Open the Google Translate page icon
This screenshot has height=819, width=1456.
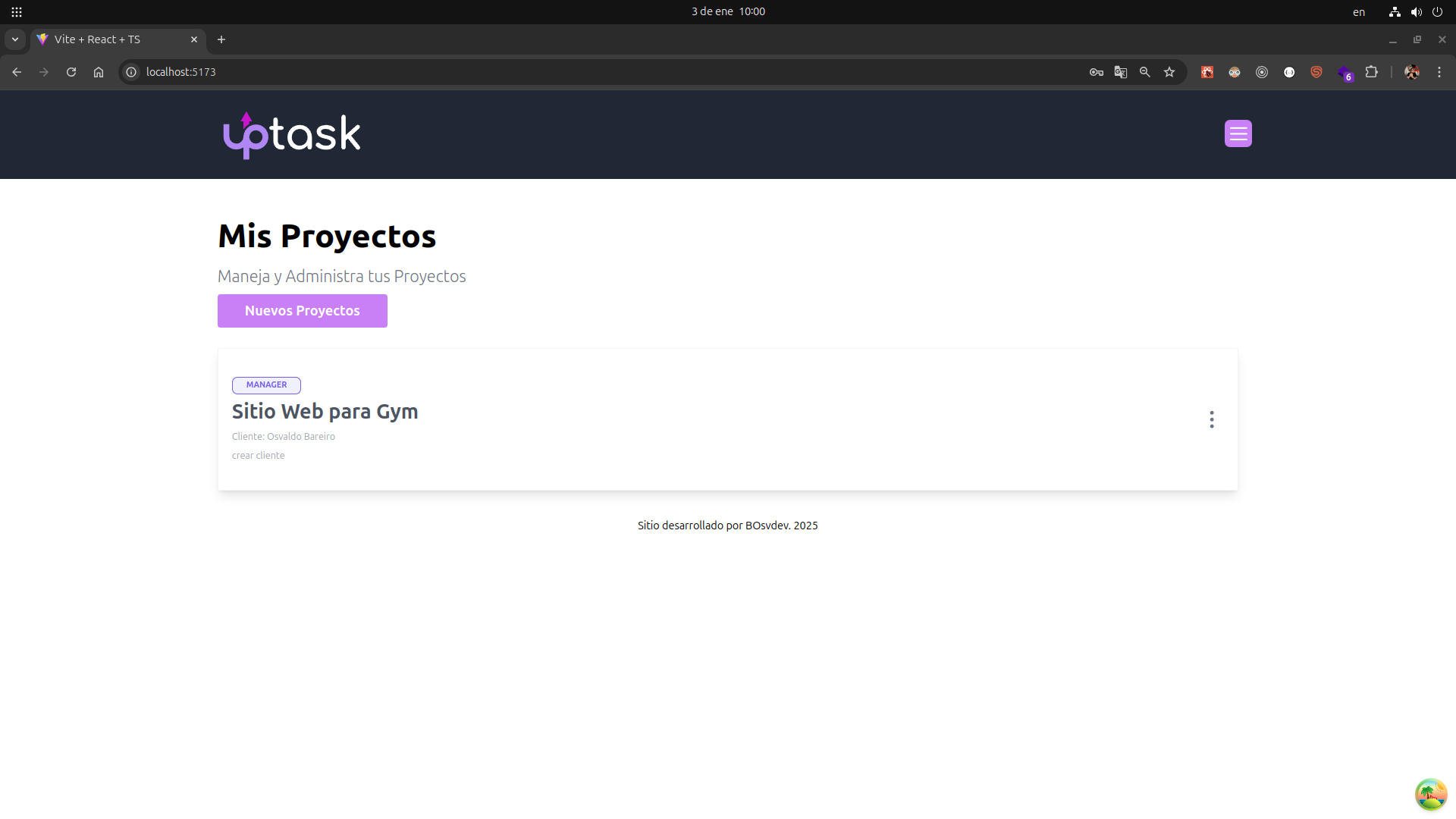1121,72
